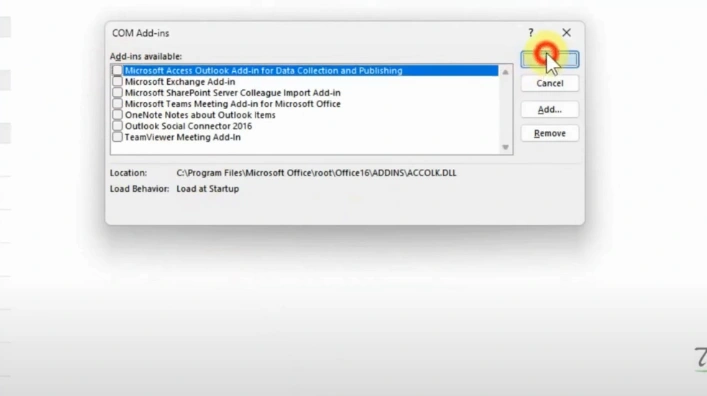This screenshot has width=707, height=396.
Task: Click the ACCOLK.DLL location path text
Action: pos(316,173)
